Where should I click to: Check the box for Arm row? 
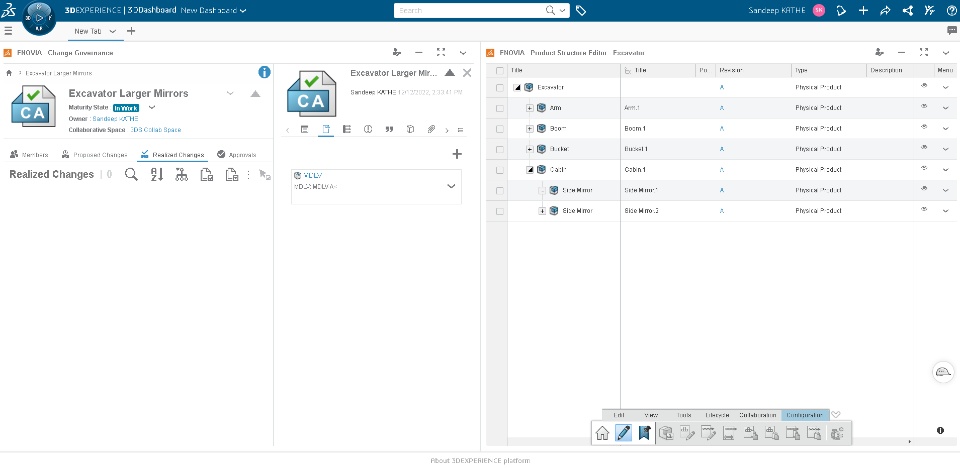[x=500, y=108]
